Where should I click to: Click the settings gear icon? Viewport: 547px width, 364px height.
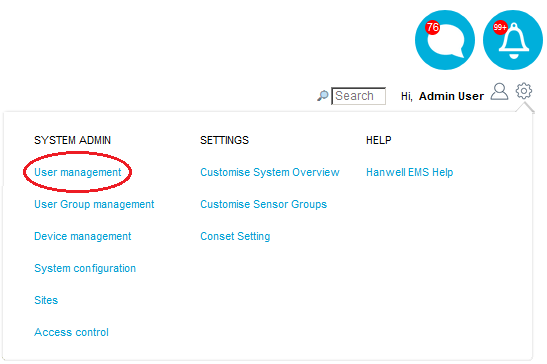click(524, 91)
